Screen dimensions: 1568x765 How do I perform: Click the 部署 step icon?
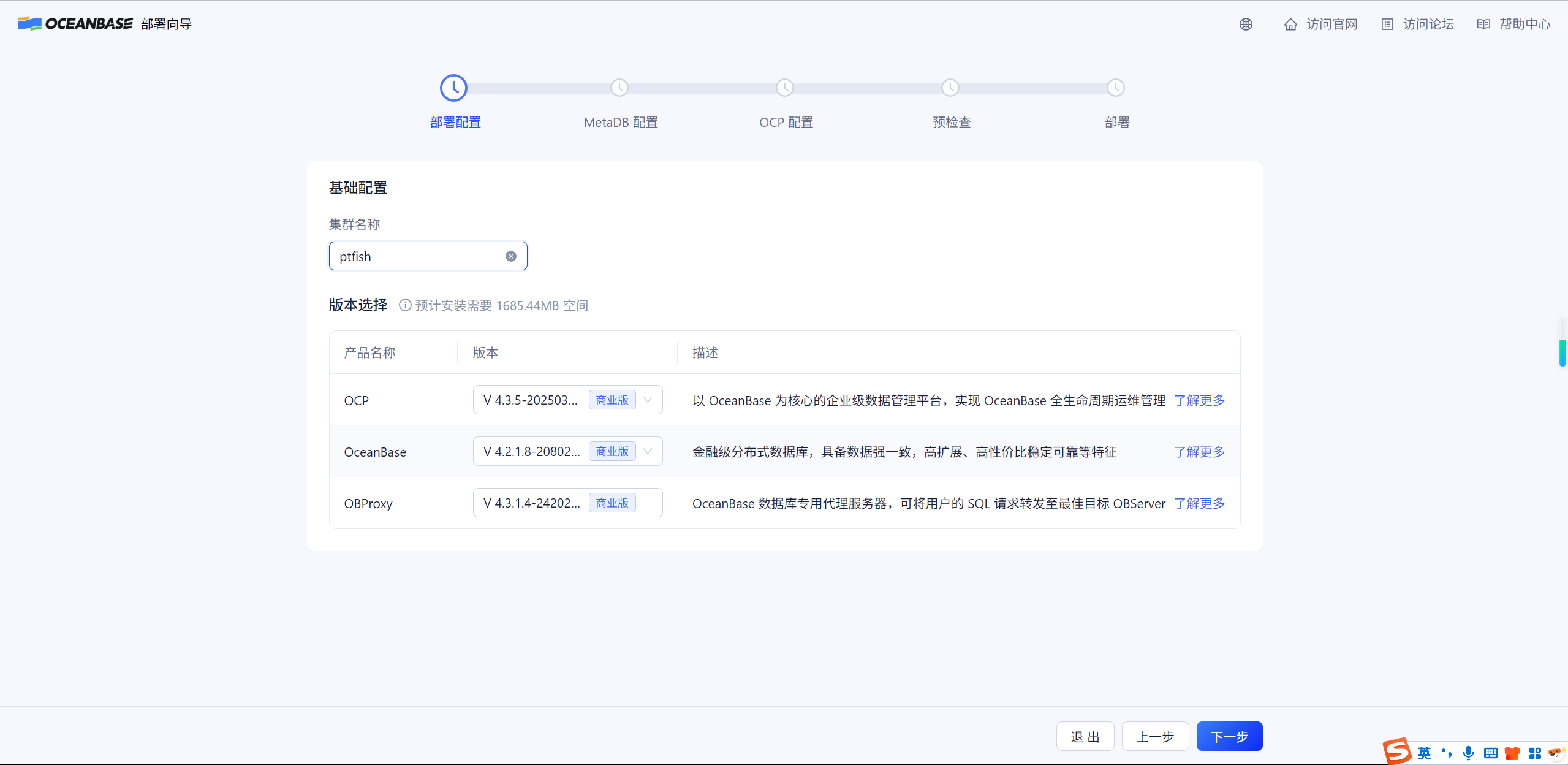[1116, 88]
